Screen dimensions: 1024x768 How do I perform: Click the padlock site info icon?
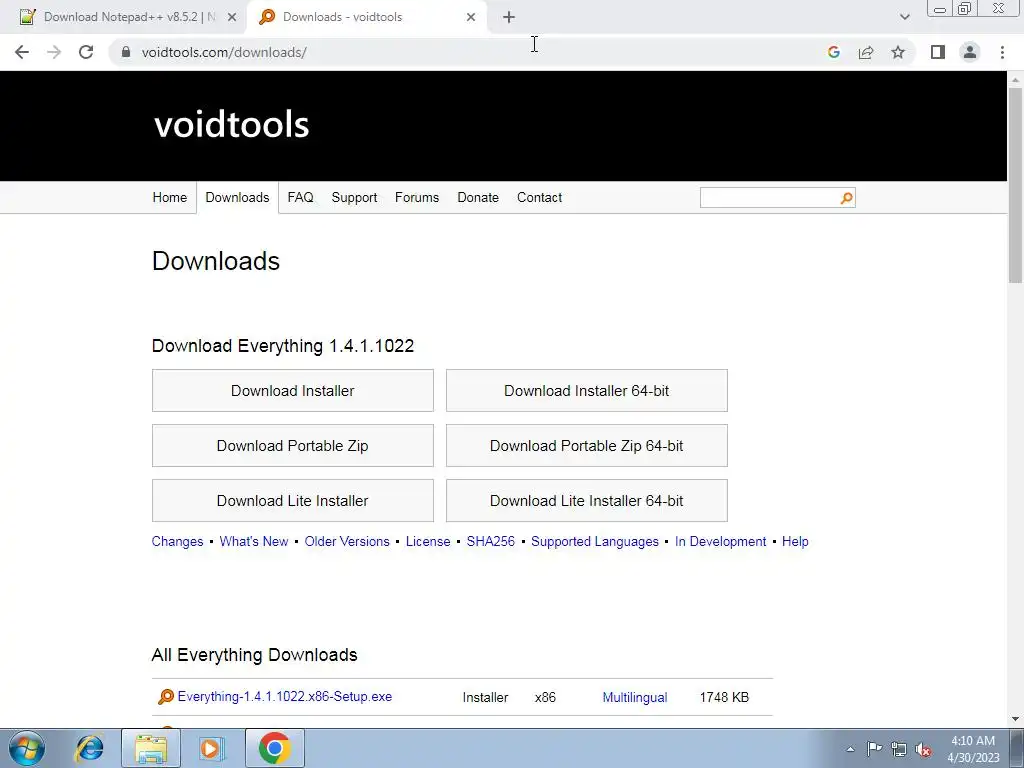pyautogui.click(x=127, y=52)
